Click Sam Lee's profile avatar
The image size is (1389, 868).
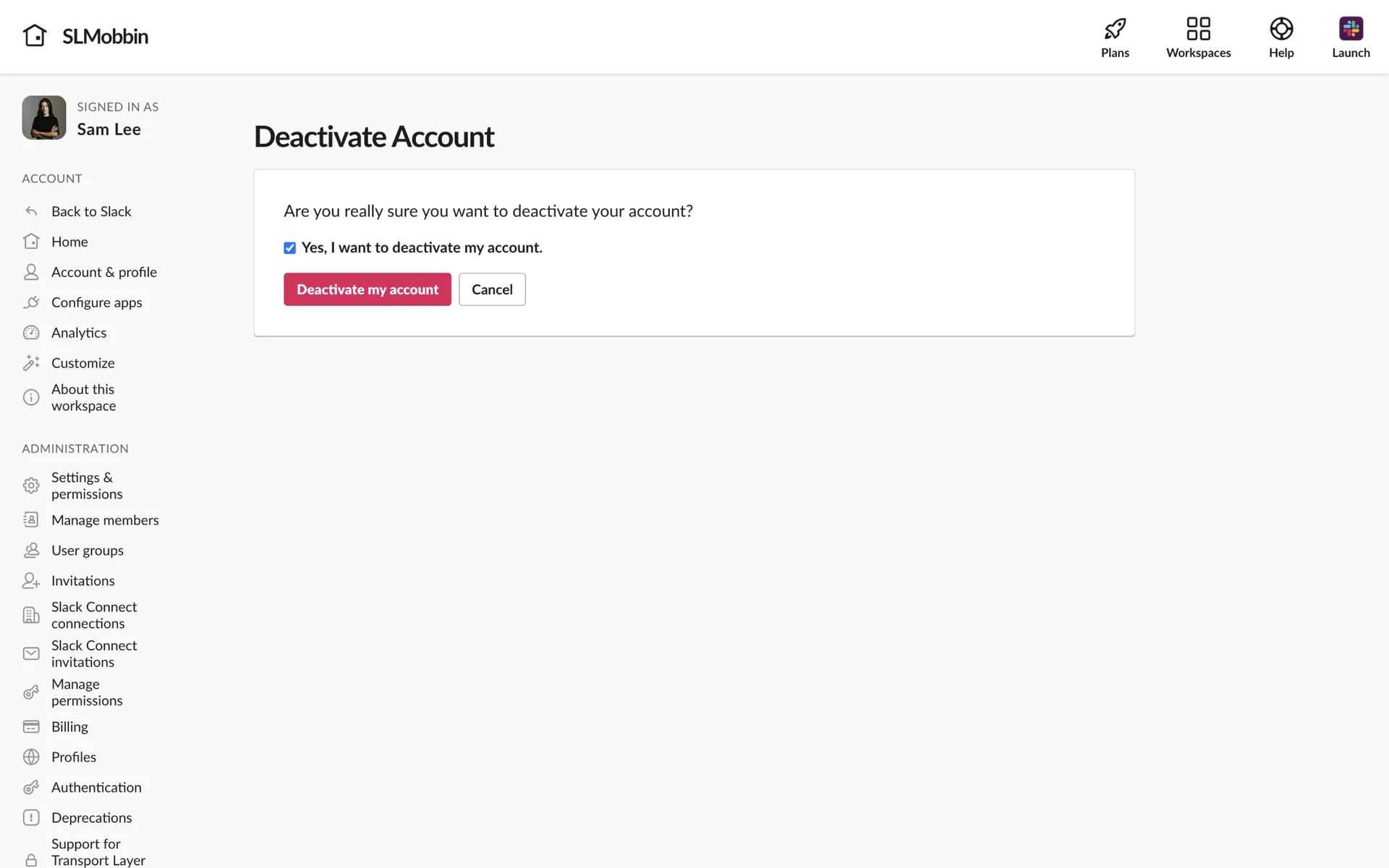tap(44, 118)
